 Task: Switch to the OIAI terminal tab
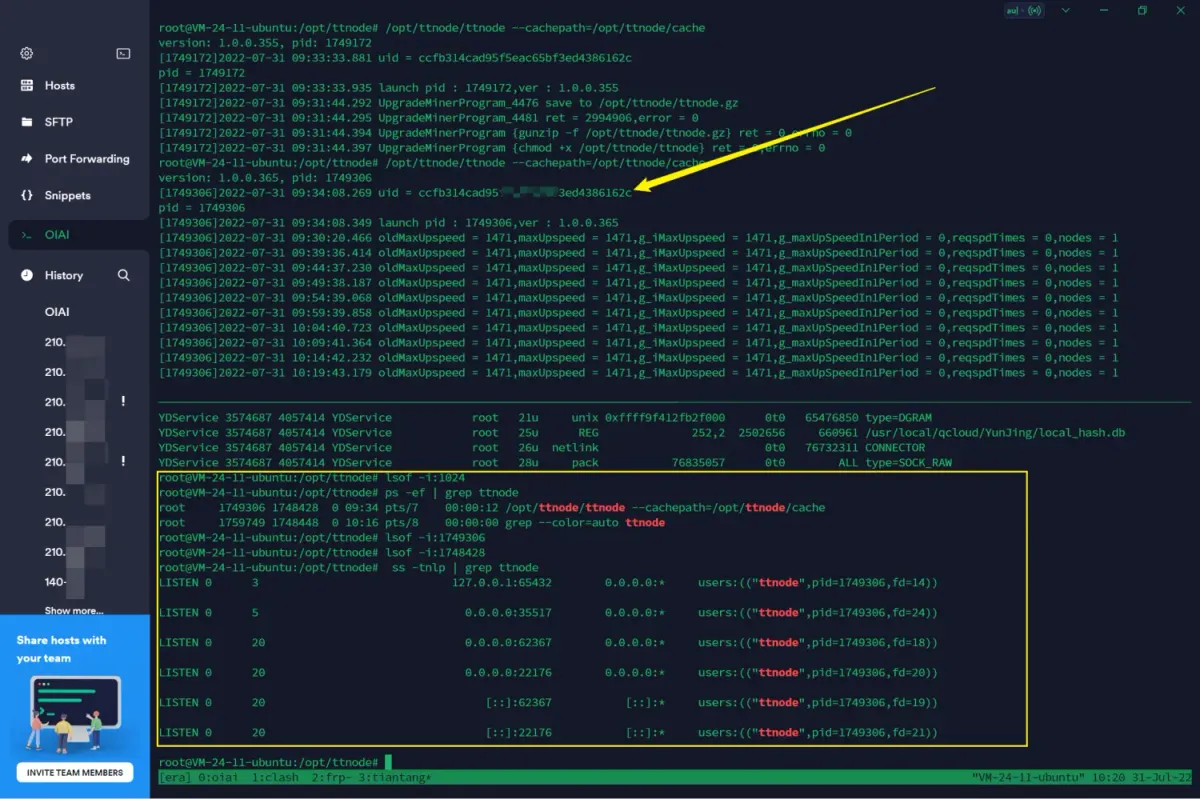[x=56, y=234]
